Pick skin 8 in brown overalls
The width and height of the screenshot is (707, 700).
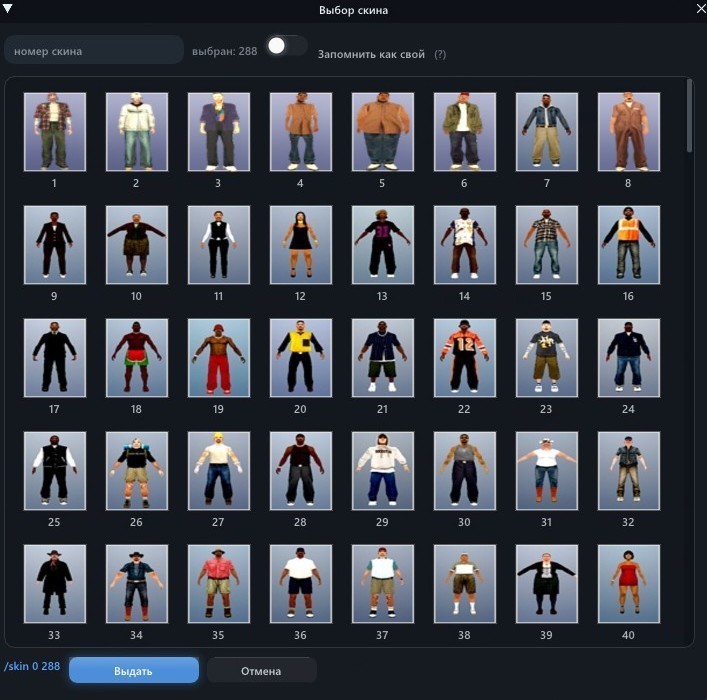pos(629,132)
